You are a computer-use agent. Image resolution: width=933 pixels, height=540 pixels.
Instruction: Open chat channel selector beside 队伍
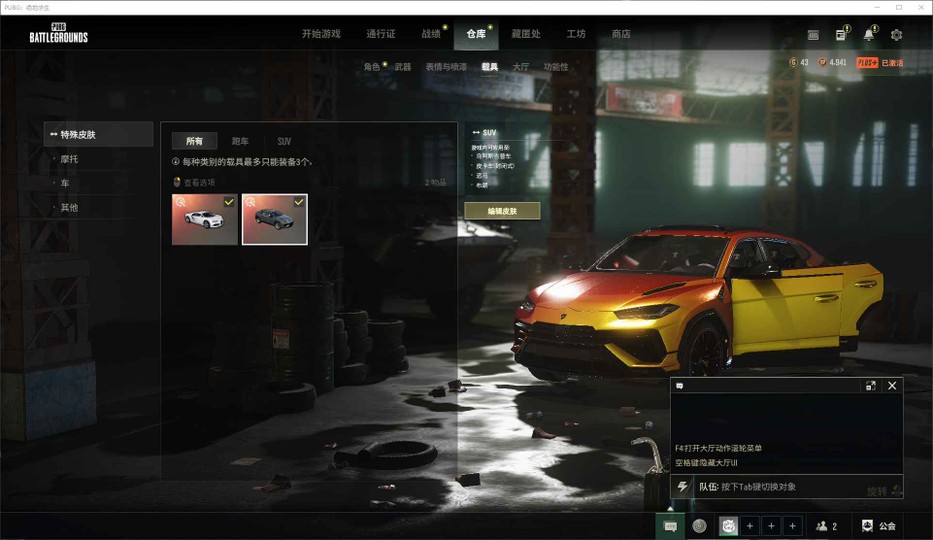point(683,487)
